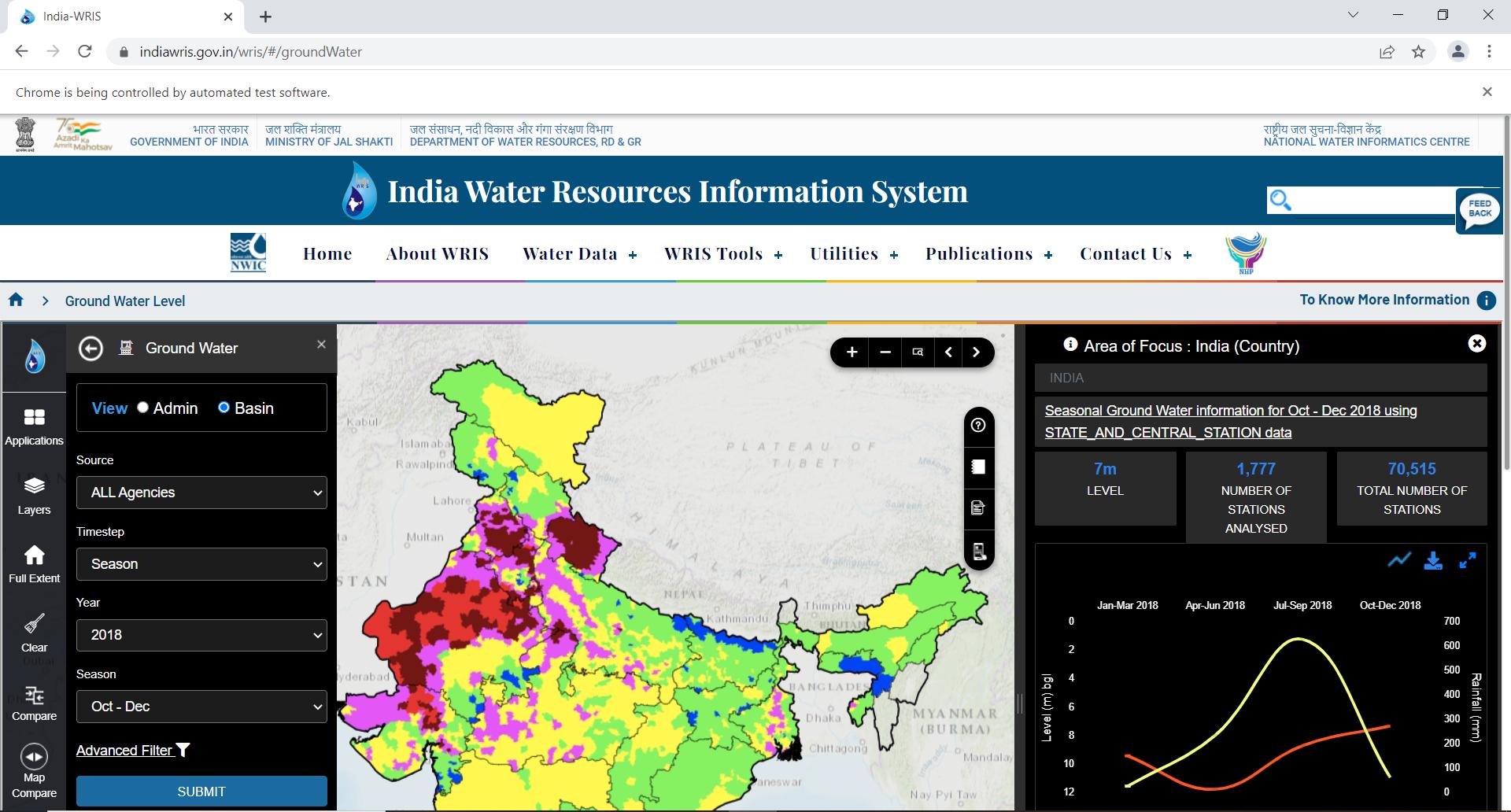This screenshot has width=1511, height=812.
Task: Open the Feedback widget
Action: pos(1480,210)
